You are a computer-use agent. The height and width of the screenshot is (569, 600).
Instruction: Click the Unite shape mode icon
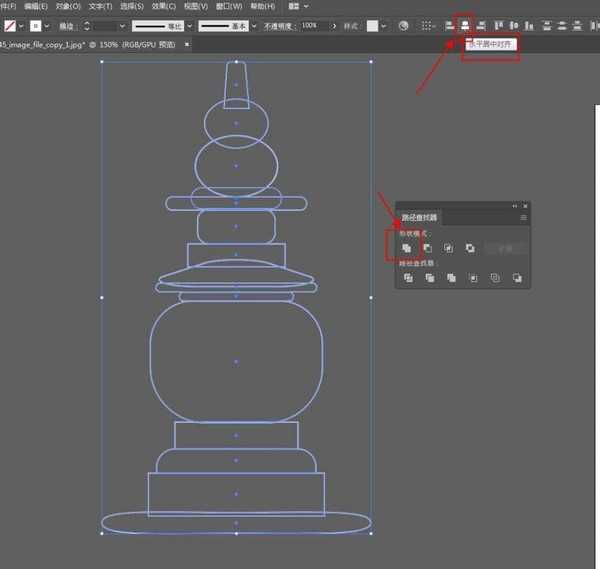coord(407,247)
